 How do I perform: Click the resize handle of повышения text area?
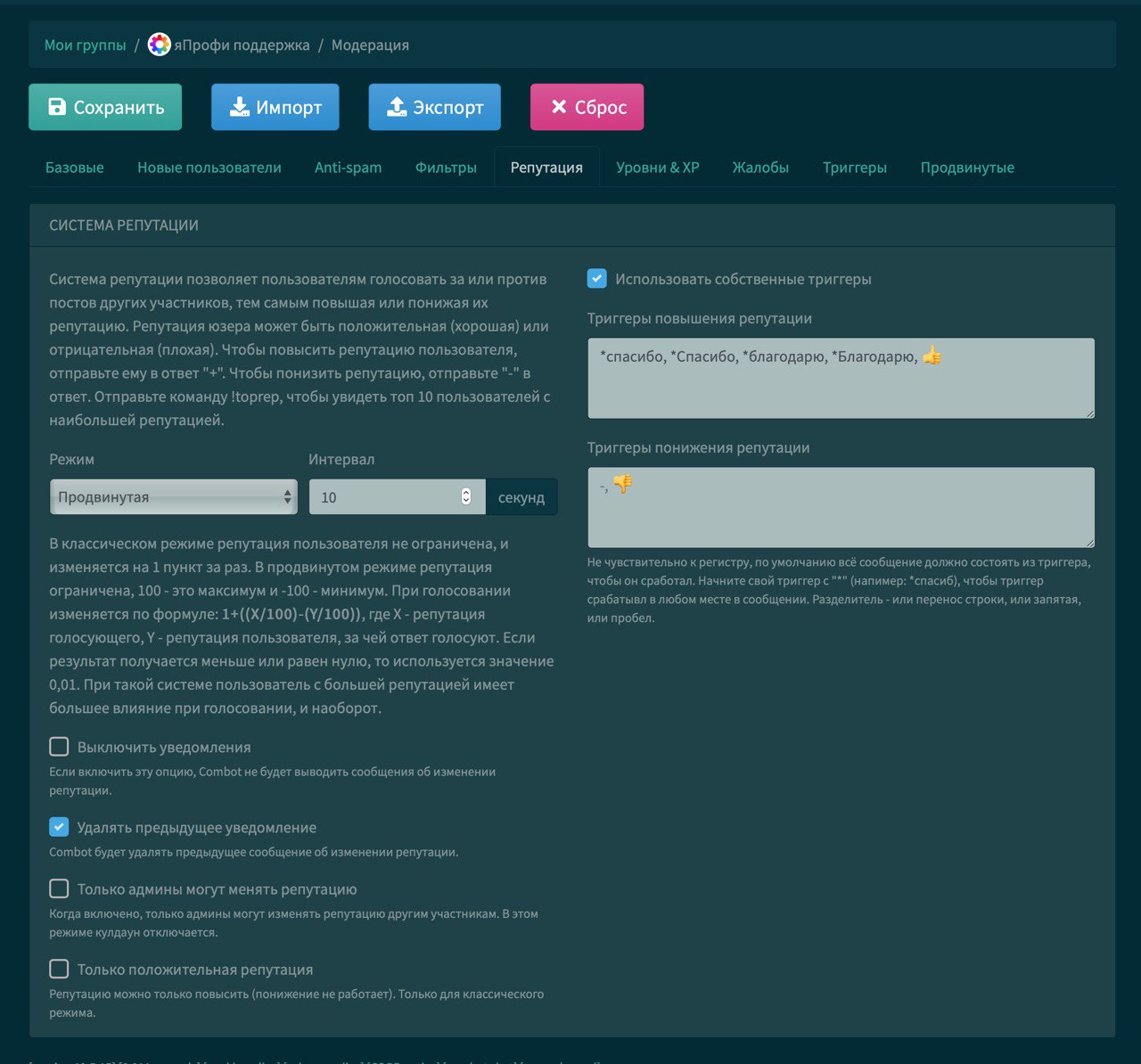coord(1089,413)
